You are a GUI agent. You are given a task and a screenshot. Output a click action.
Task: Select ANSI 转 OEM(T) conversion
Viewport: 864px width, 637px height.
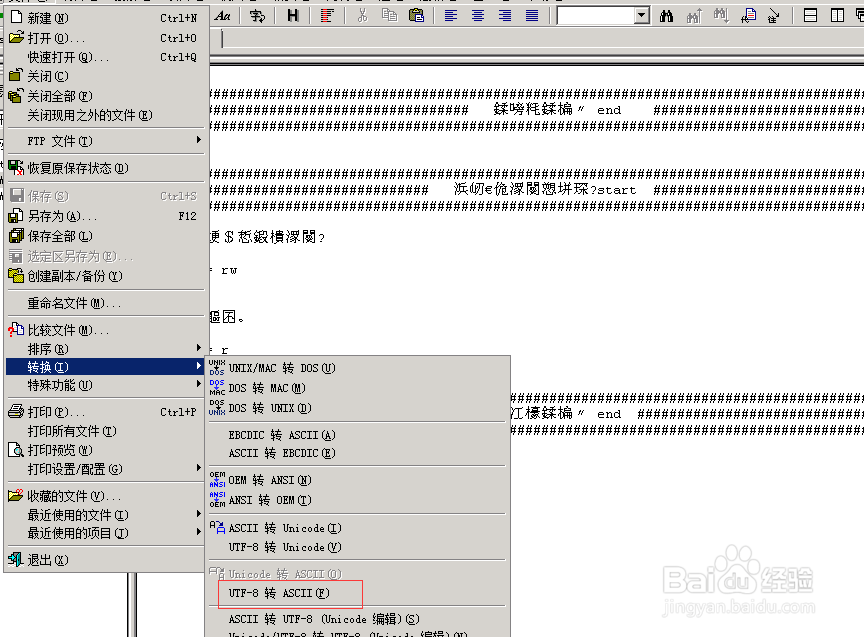[x=357, y=500]
